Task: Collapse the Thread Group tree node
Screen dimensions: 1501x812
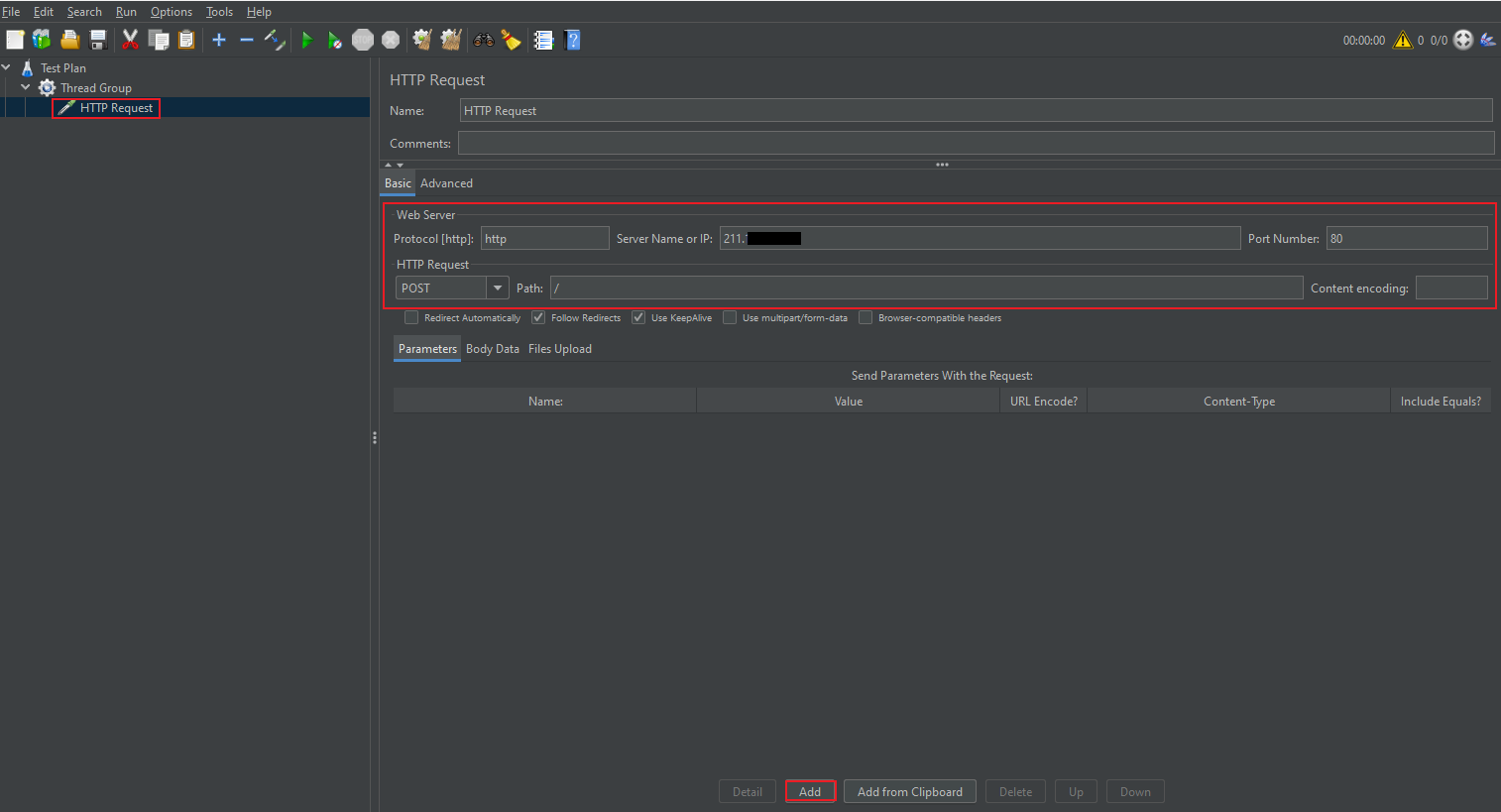Action: pyautogui.click(x=26, y=87)
